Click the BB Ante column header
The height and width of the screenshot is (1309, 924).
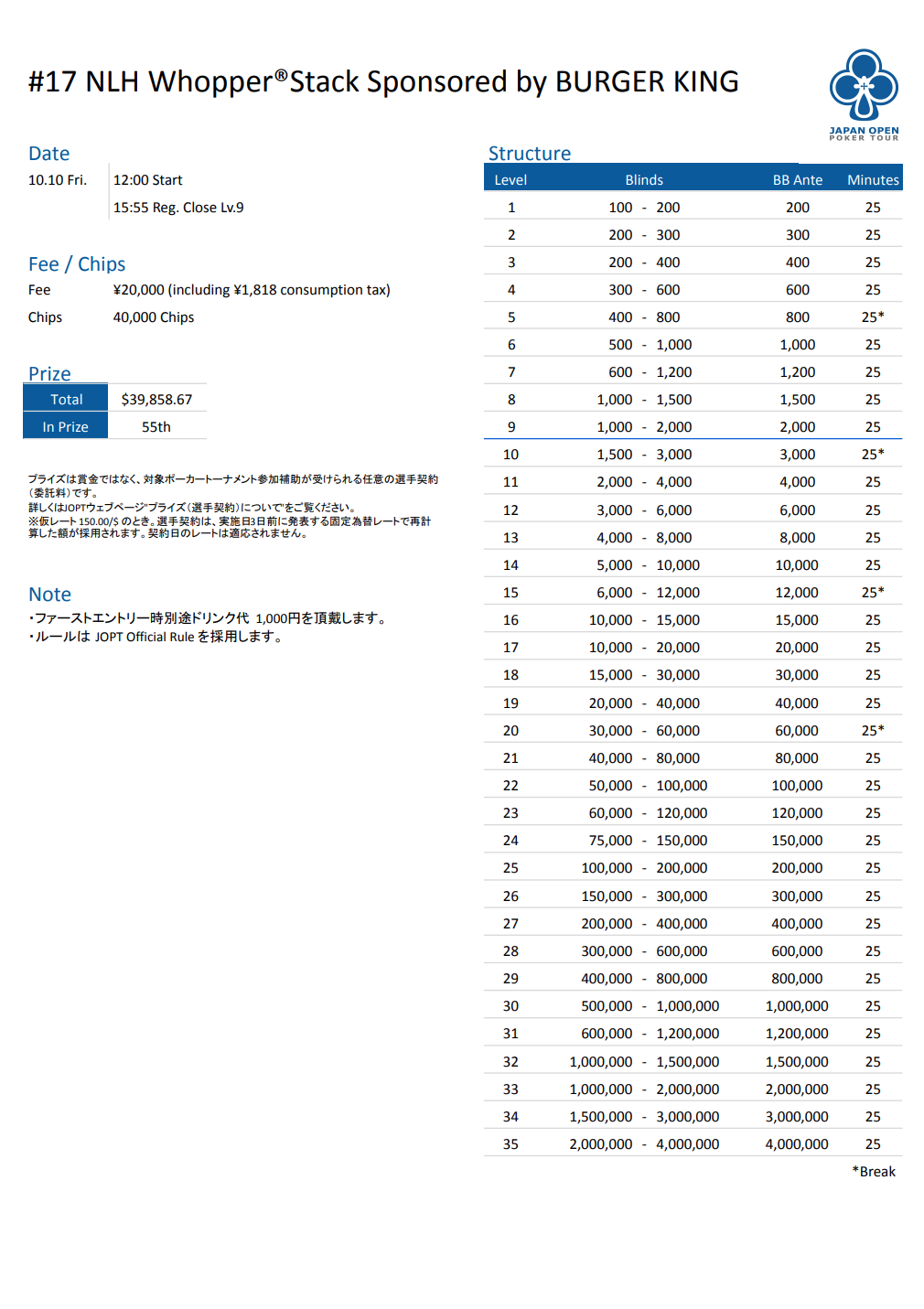click(x=797, y=180)
